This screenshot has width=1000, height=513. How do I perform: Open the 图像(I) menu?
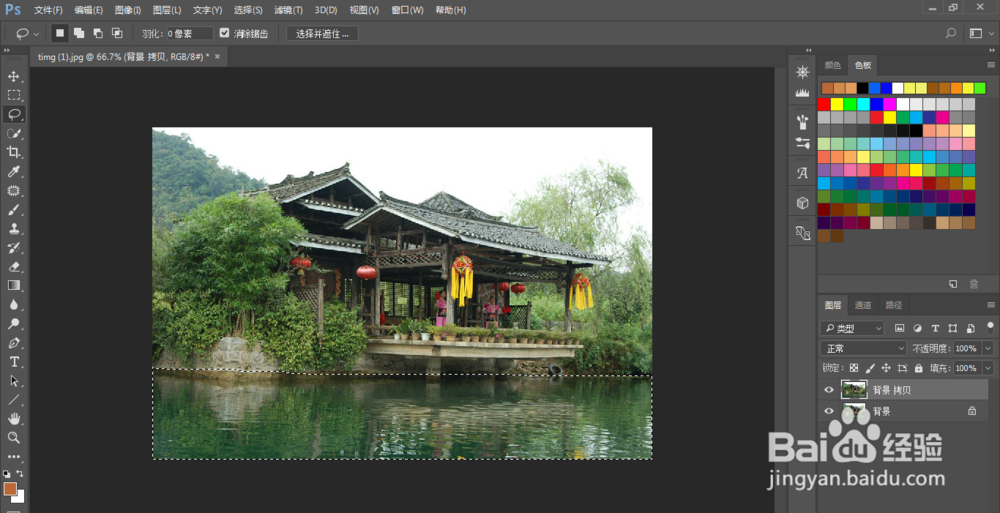pyautogui.click(x=128, y=10)
